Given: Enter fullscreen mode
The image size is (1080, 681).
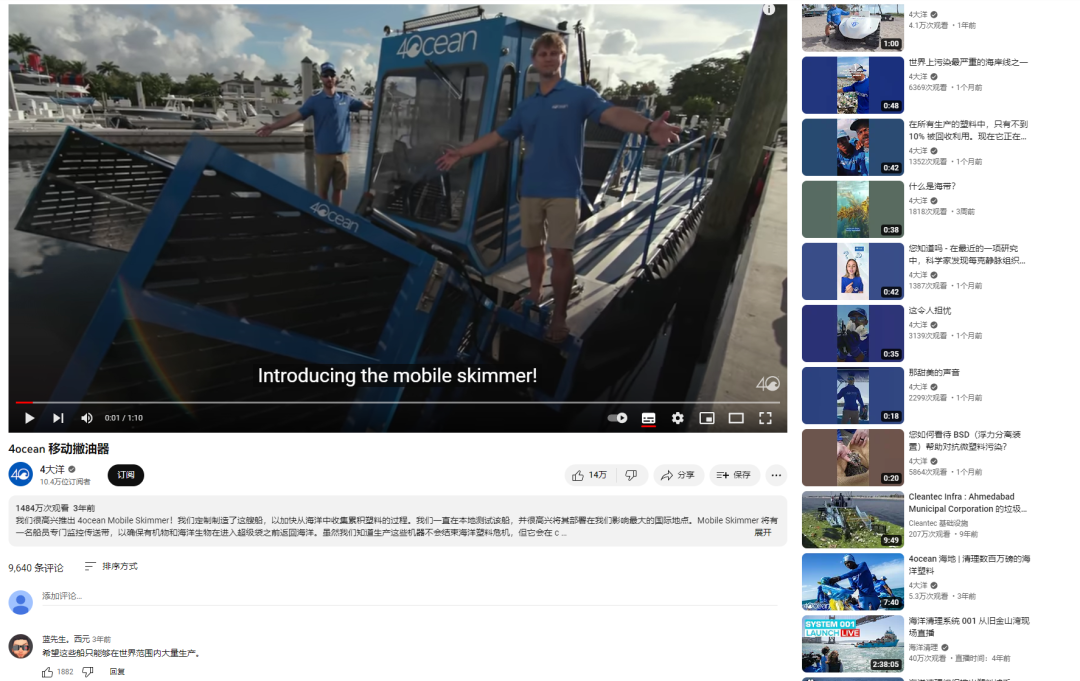Looking at the screenshot, I should click(765, 418).
